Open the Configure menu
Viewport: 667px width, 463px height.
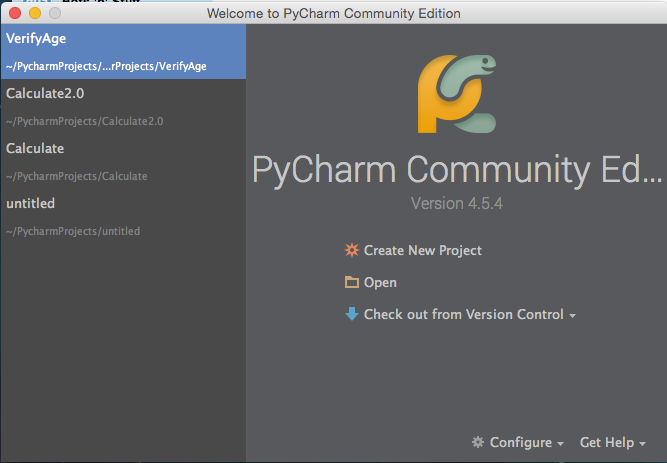(x=521, y=442)
